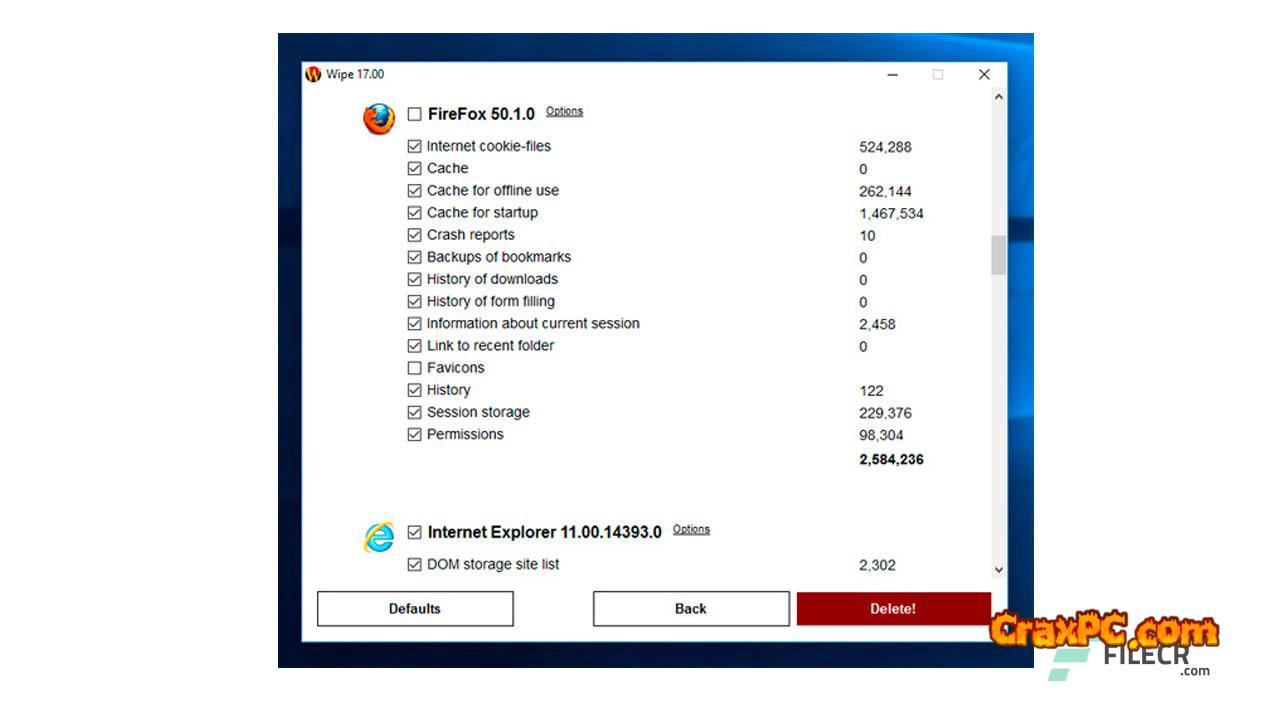Image resolution: width=1280 pixels, height=720 pixels.
Task: Uncheck Cache for startup checkbox
Action: coord(414,212)
